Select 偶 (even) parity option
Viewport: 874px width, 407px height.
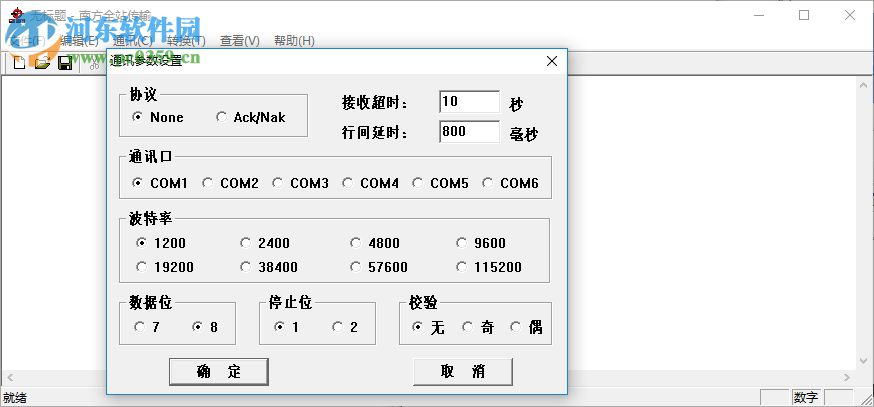[526, 327]
